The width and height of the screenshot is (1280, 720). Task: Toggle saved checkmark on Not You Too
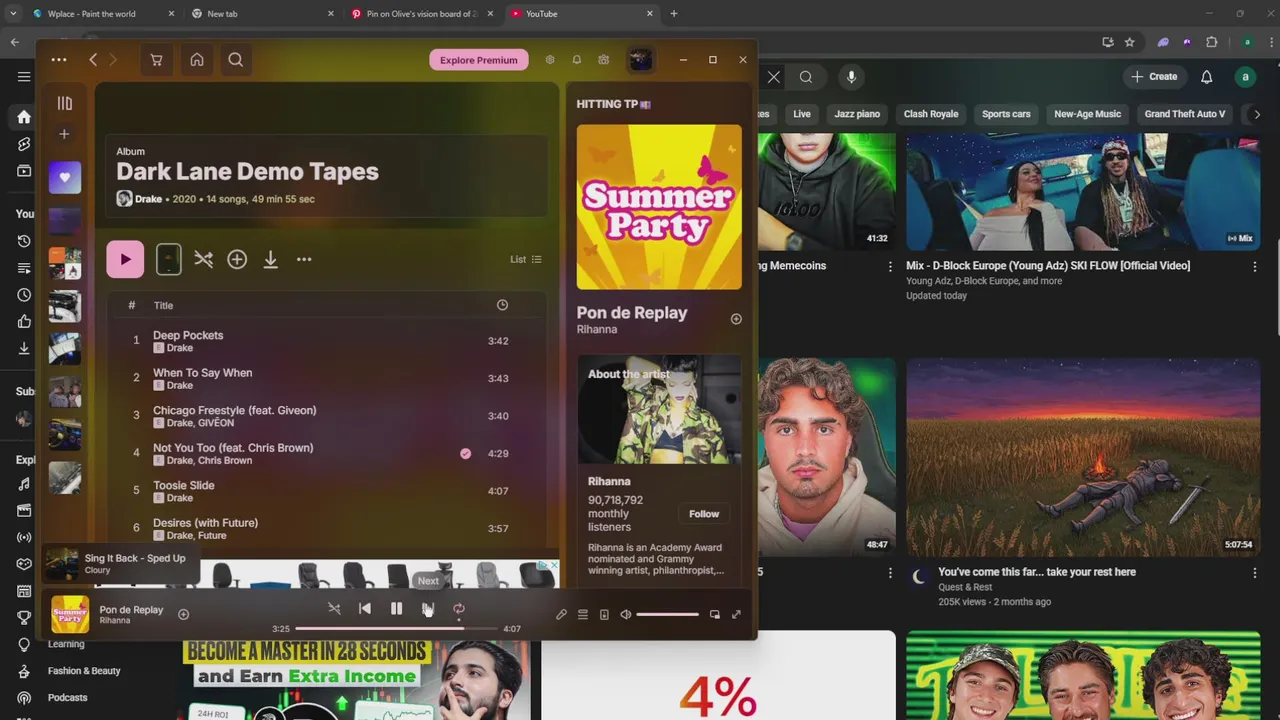click(465, 453)
